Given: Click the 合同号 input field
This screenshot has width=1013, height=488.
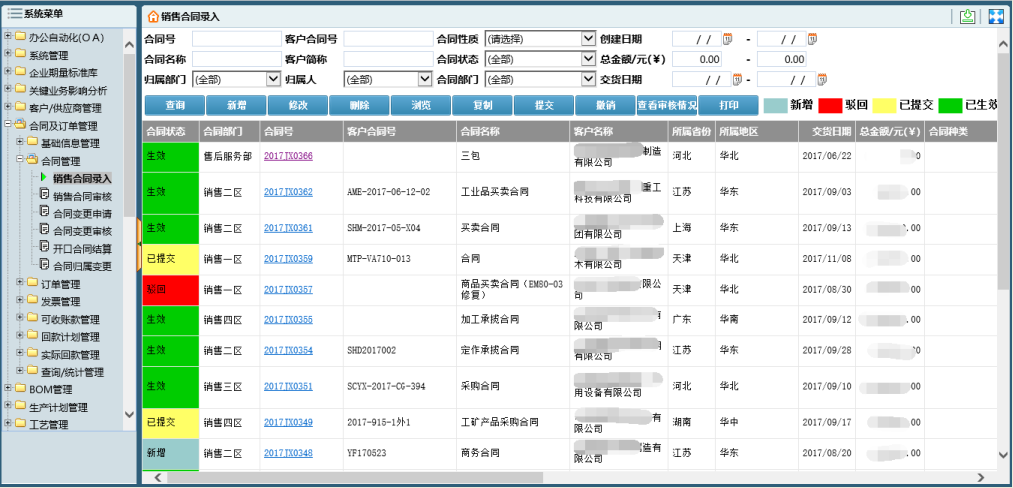Looking at the screenshot, I should tap(236, 39).
